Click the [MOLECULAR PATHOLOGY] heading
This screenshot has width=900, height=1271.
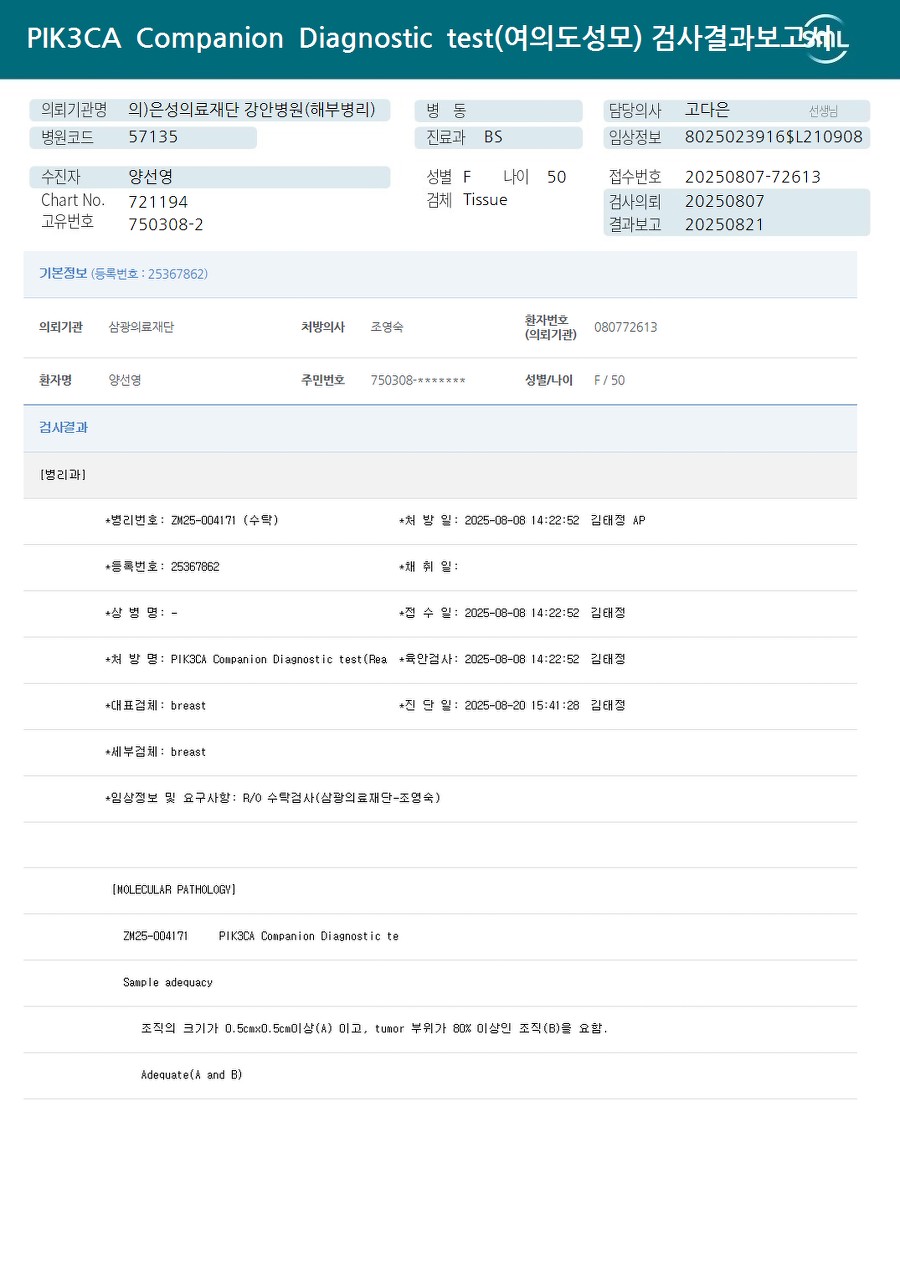tap(174, 889)
